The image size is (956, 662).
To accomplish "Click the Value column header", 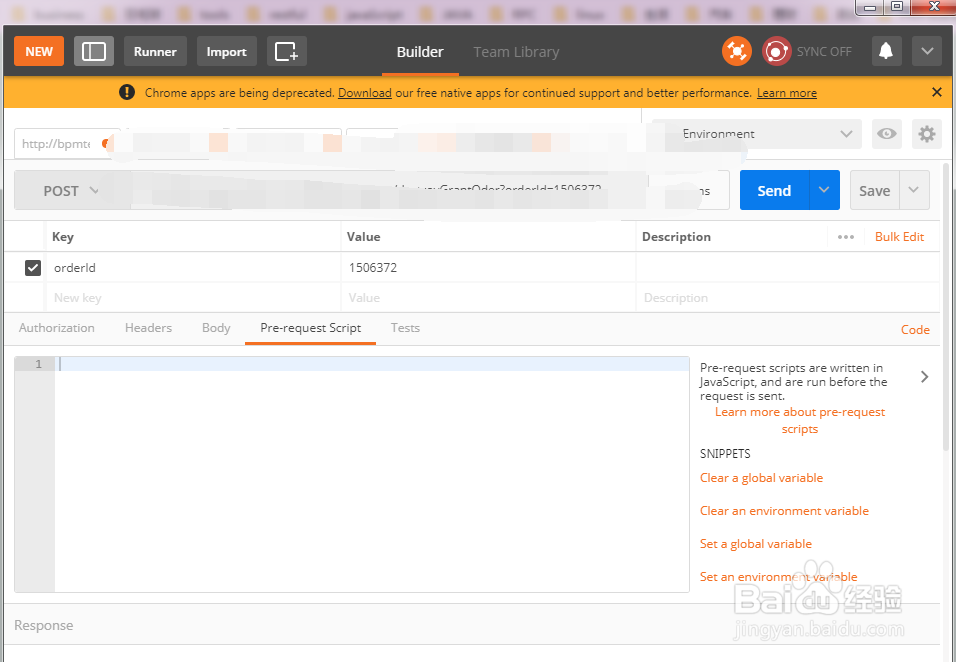I will coord(363,237).
